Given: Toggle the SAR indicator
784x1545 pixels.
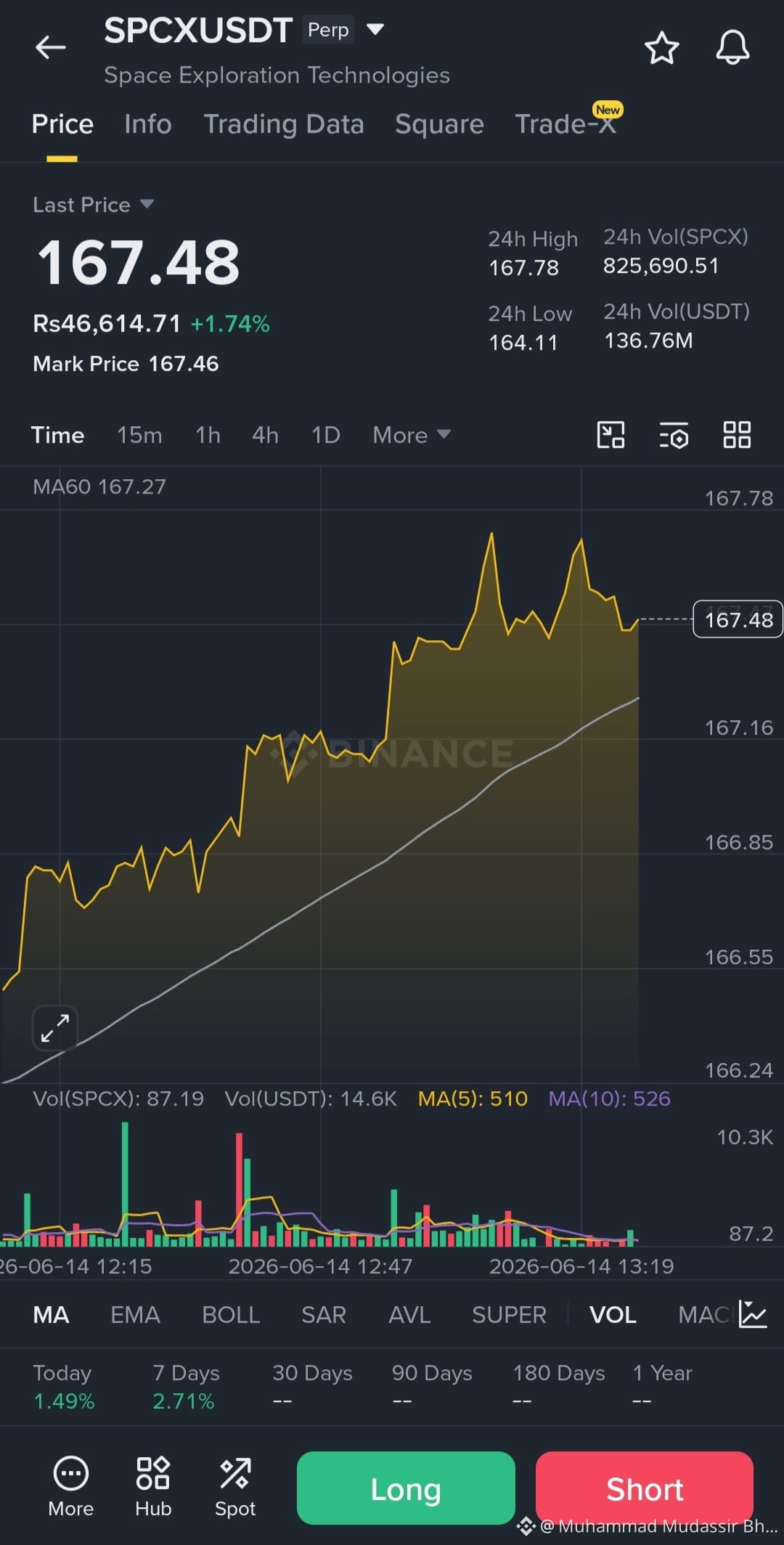Looking at the screenshot, I should tap(324, 1315).
